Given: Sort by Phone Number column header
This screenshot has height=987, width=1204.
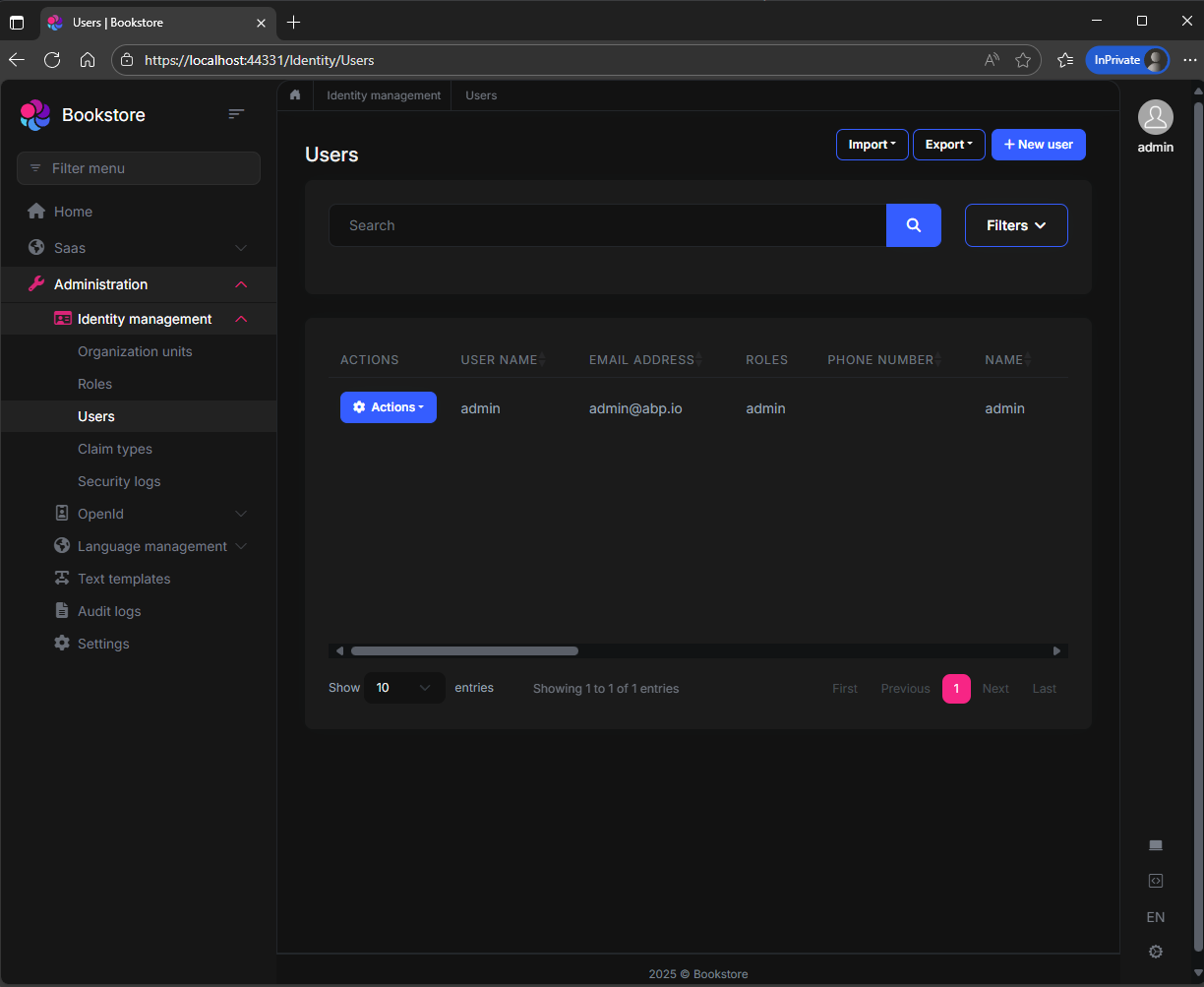Looking at the screenshot, I should pyautogui.click(x=885, y=359).
